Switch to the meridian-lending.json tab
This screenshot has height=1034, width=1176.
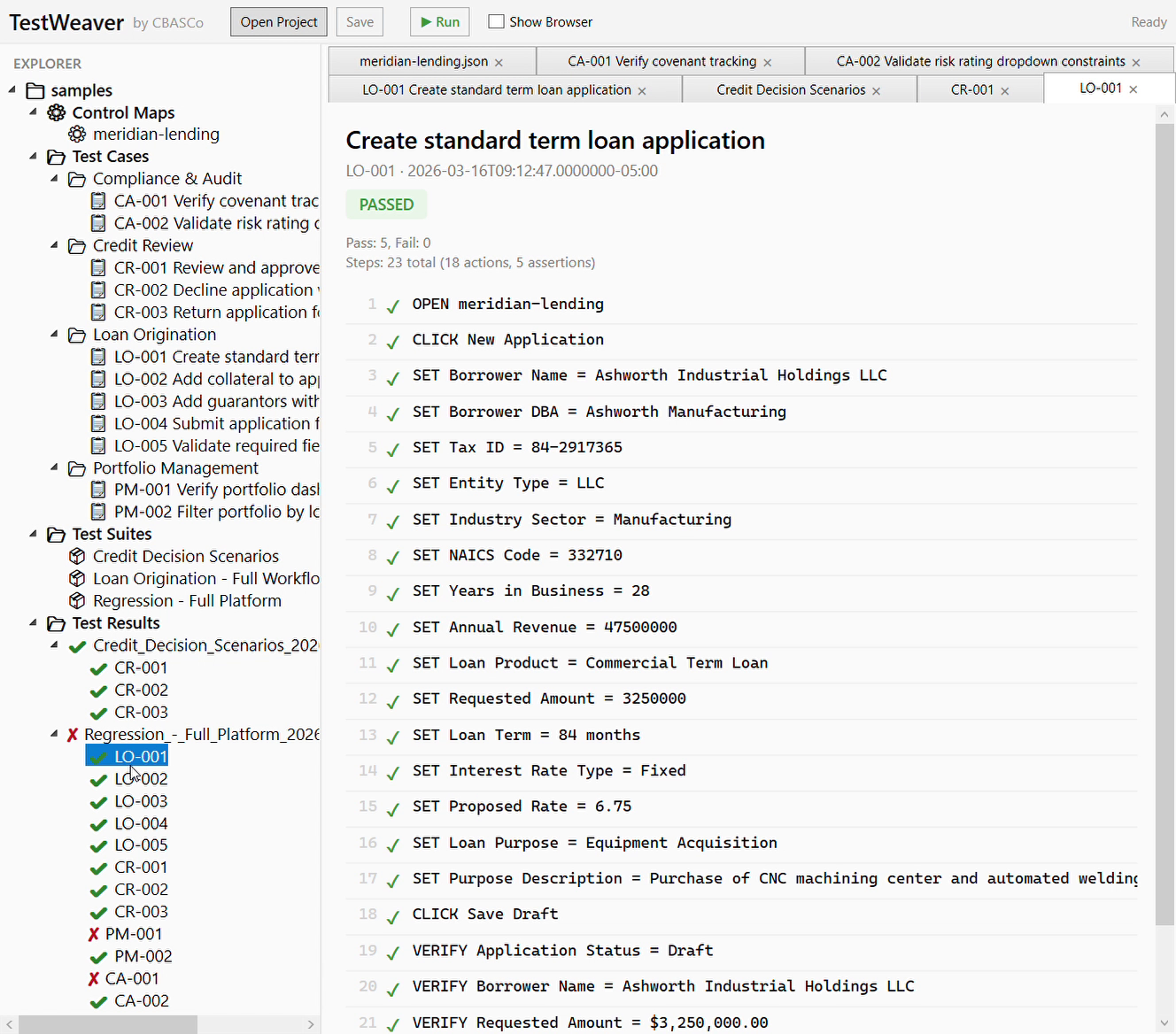(x=425, y=60)
